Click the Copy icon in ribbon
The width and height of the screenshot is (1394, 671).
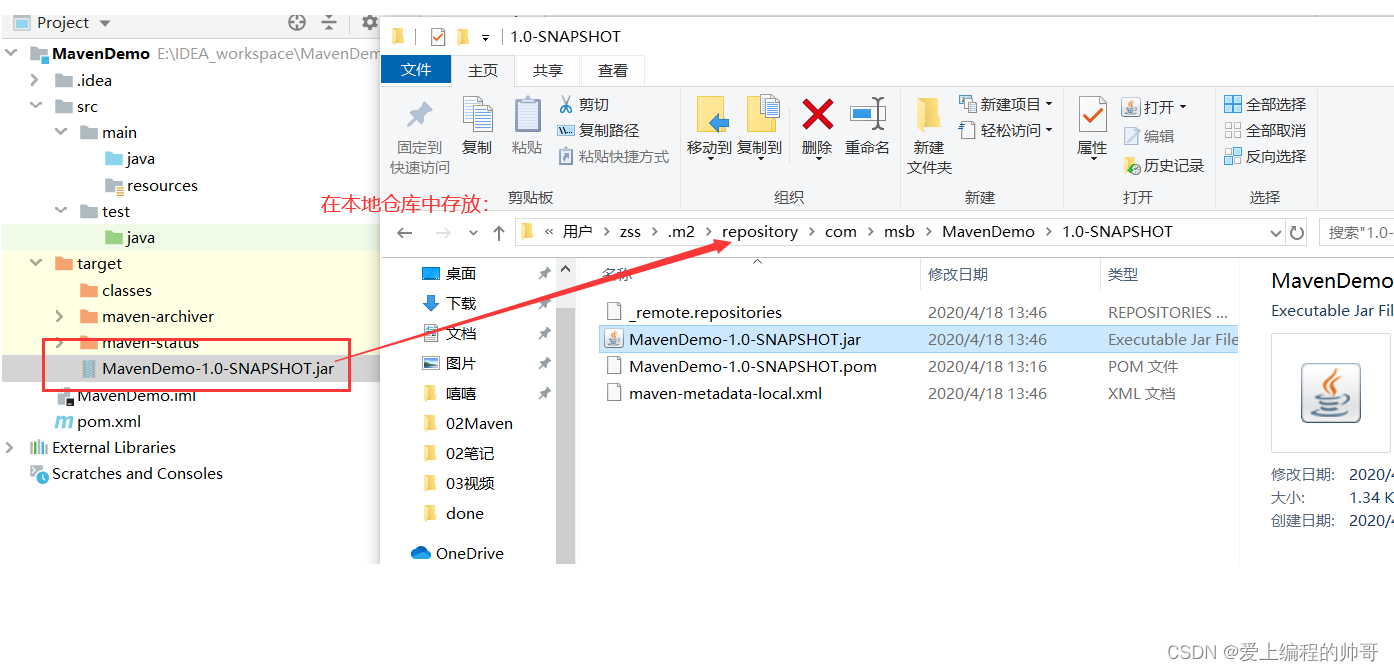click(477, 116)
